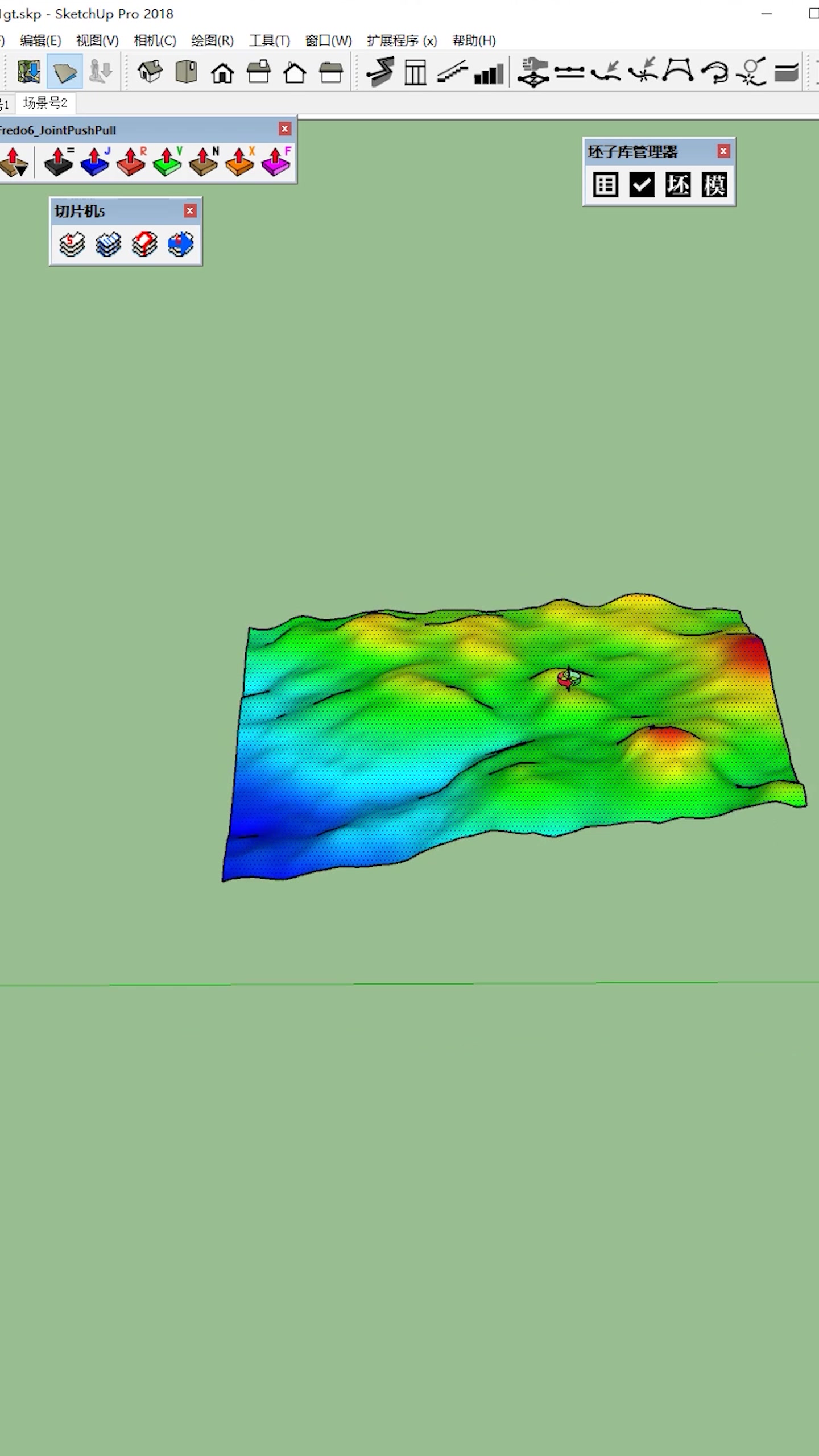
Task: Click the dark flat panel tool icon
Action: pos(787,73)
